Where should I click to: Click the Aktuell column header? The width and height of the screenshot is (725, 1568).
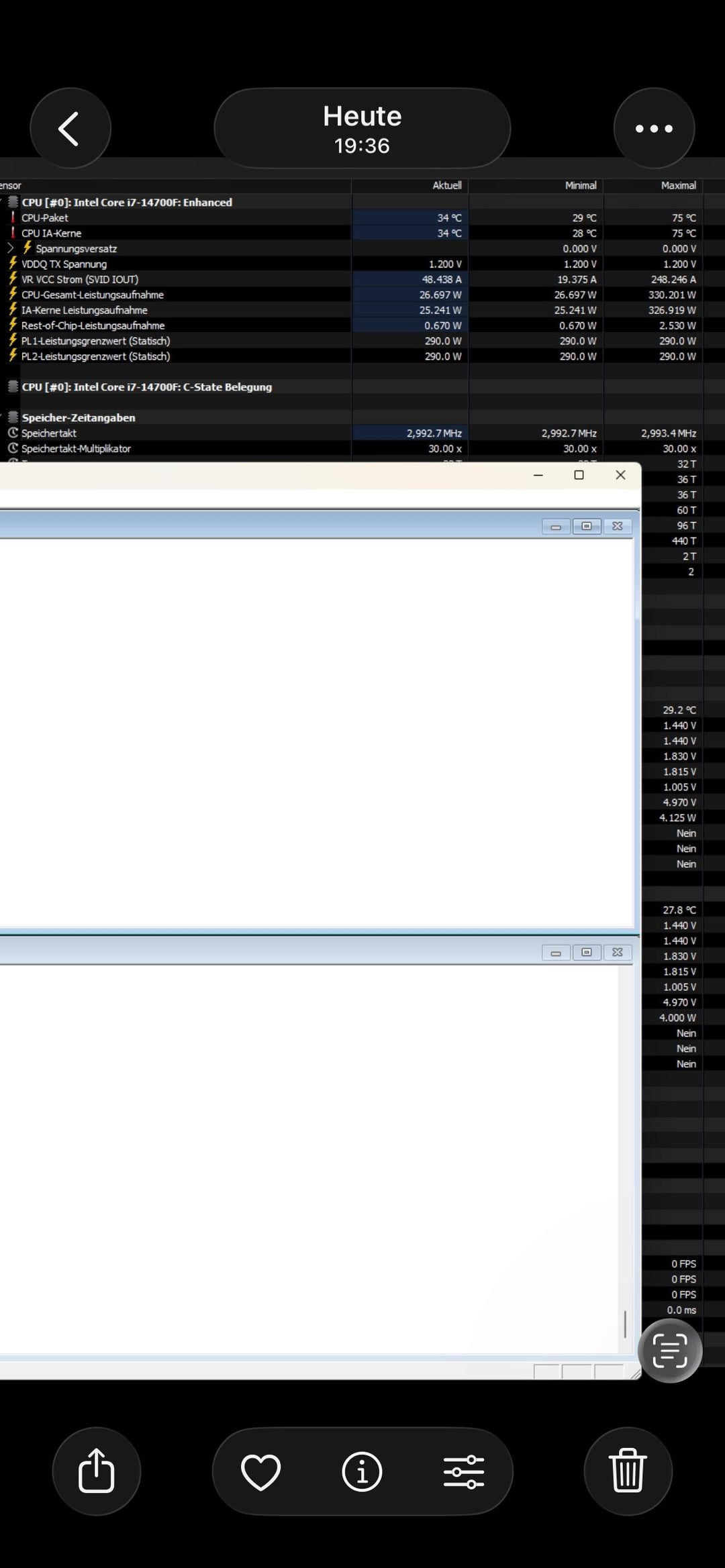pos(446,185)
